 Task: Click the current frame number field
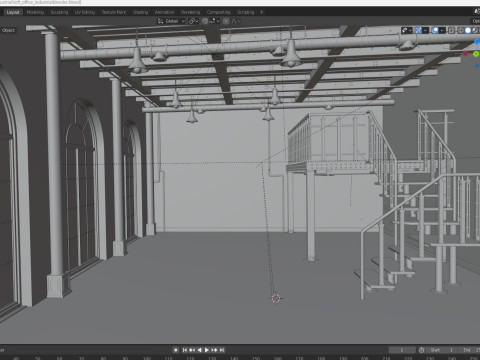click(x=402, y=350)
